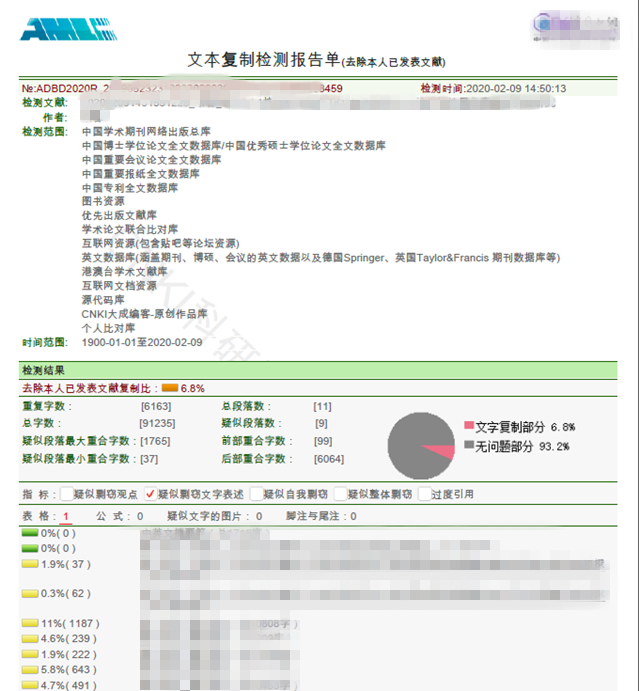Toggle the 疑似自我剽窃 checkbox
Image resolution: width=639 pixels, height=691 pixels.
click(x=256, y=494)
